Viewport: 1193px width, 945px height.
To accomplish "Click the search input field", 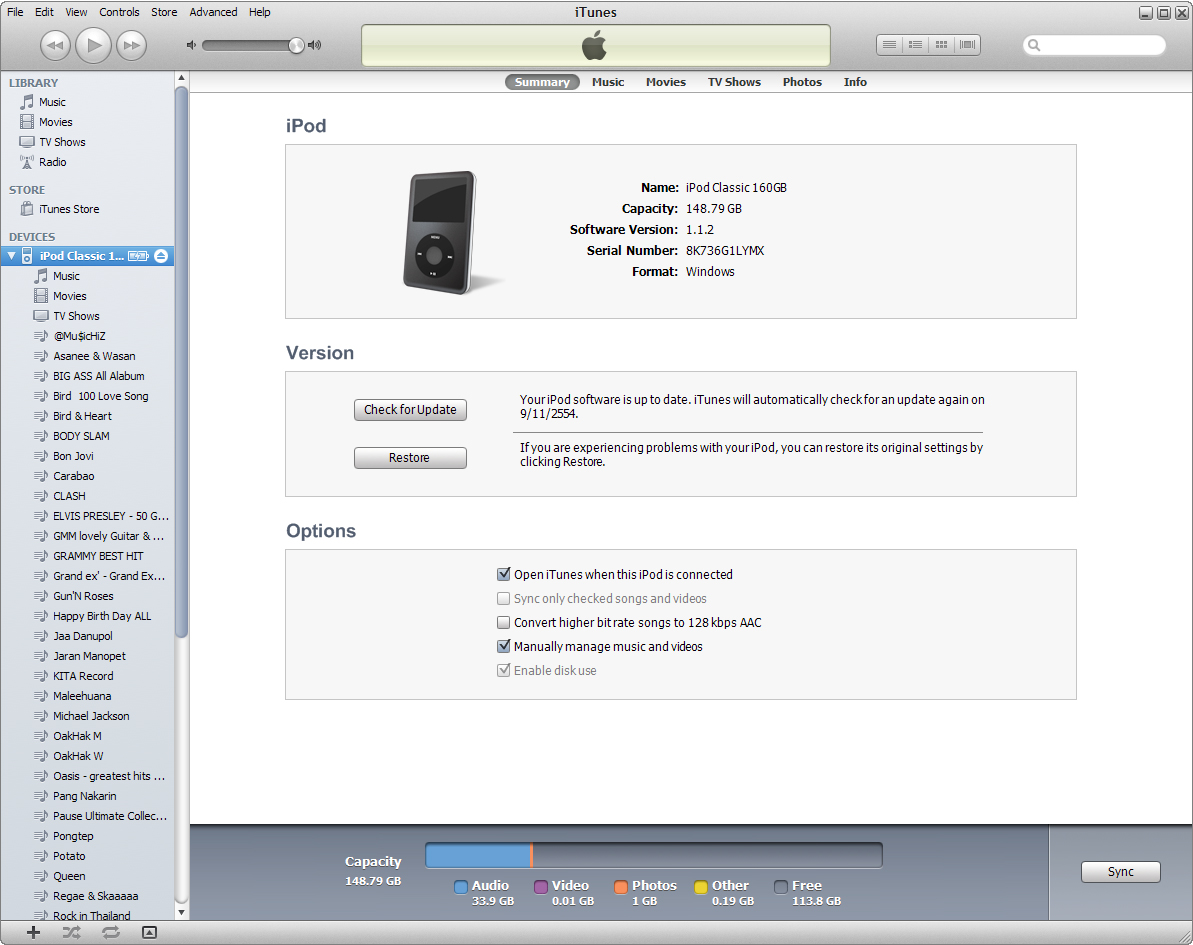I will (x=1100, y=45).
